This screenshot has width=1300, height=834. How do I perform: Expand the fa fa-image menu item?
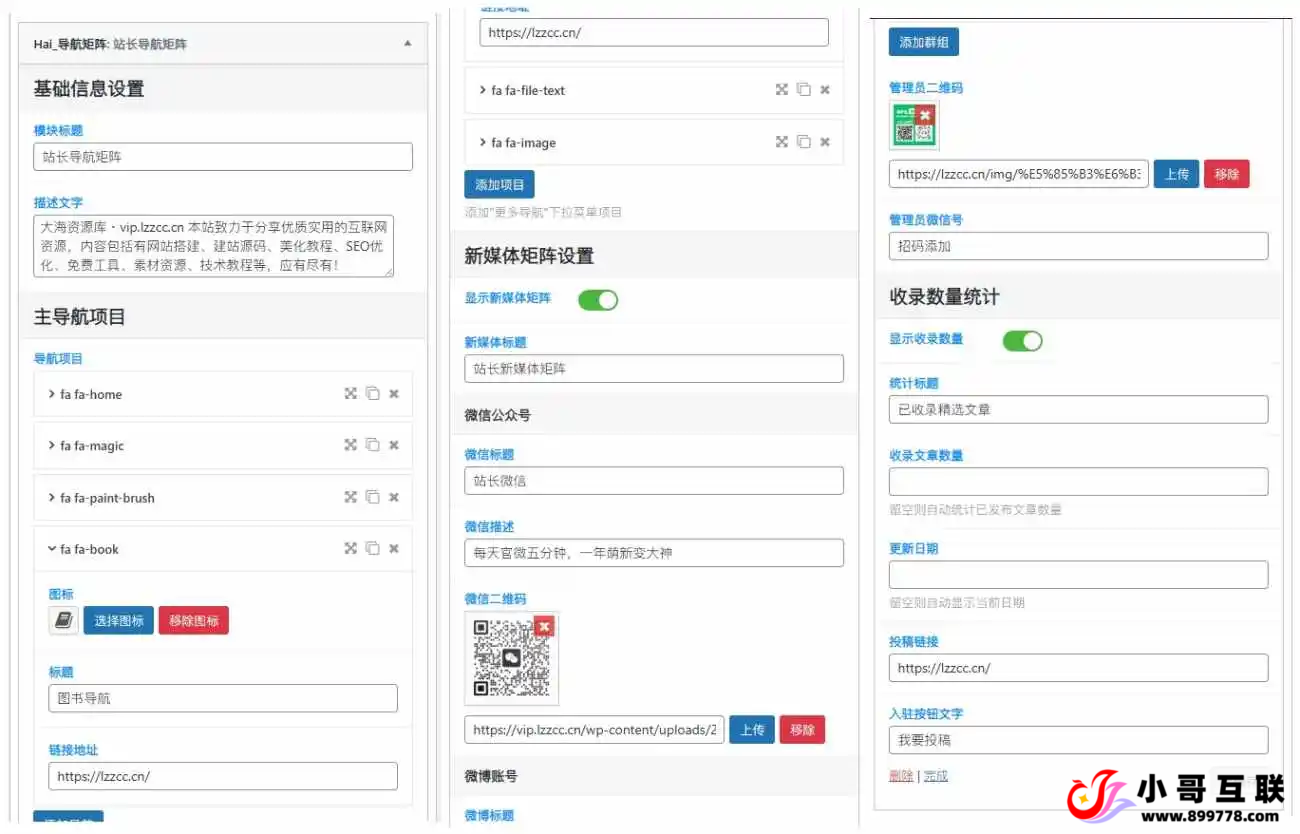pos(483,143)
